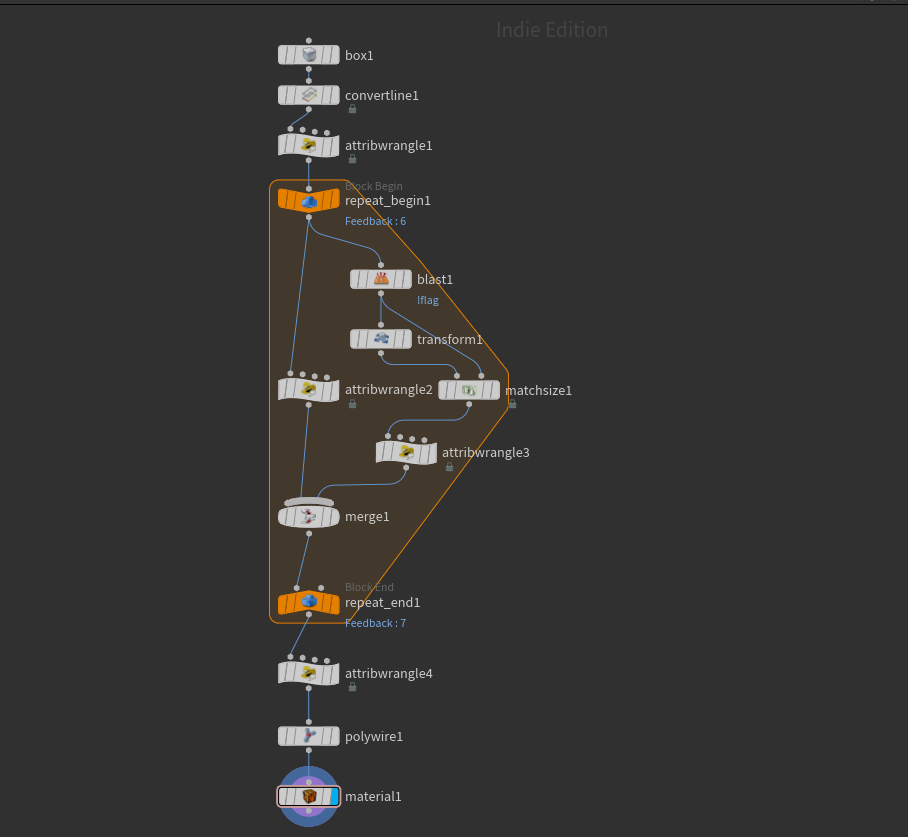
Task: Click the input connector of blast1
Action: pos(381,265)
